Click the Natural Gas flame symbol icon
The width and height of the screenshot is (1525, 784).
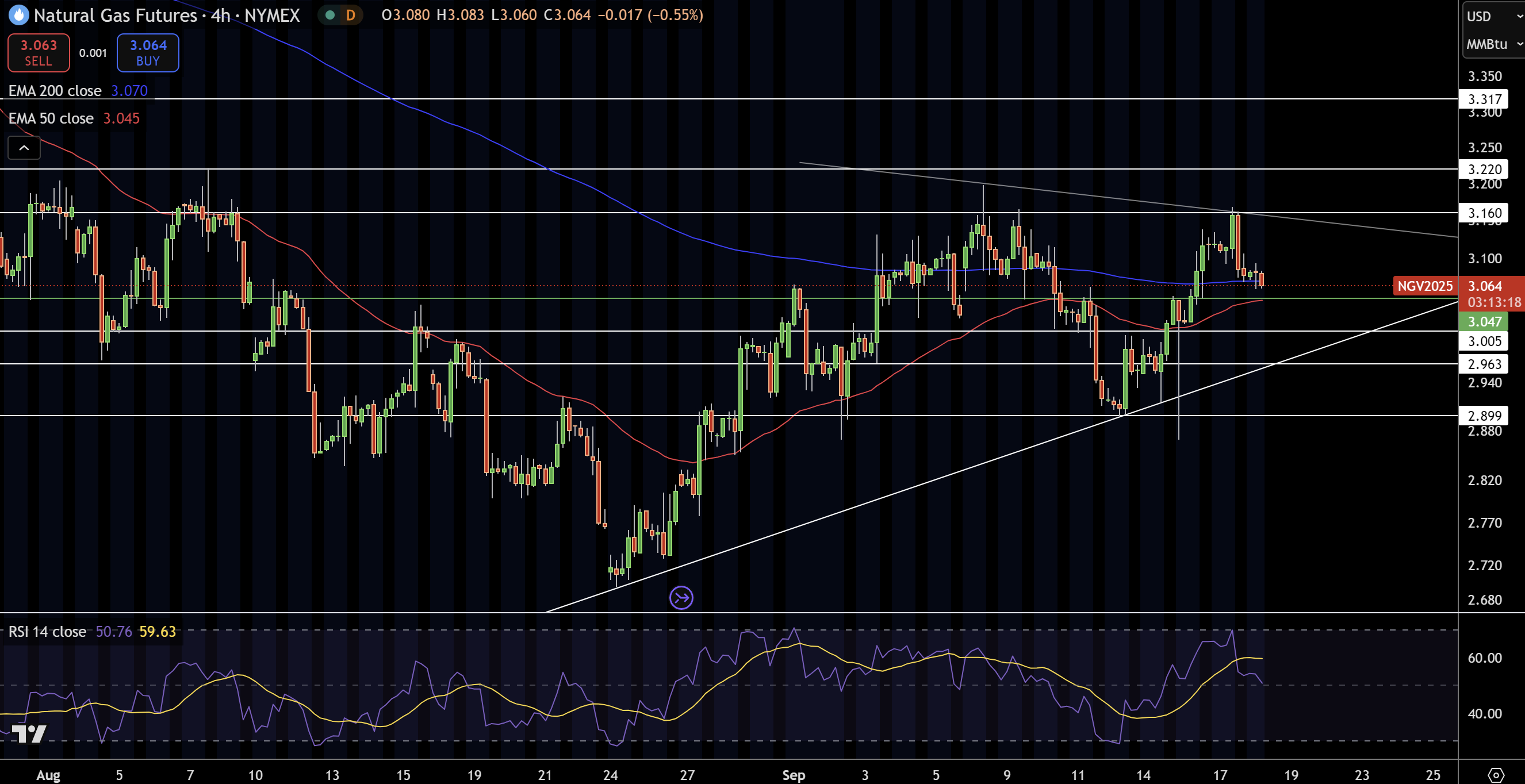click(19, 16)
